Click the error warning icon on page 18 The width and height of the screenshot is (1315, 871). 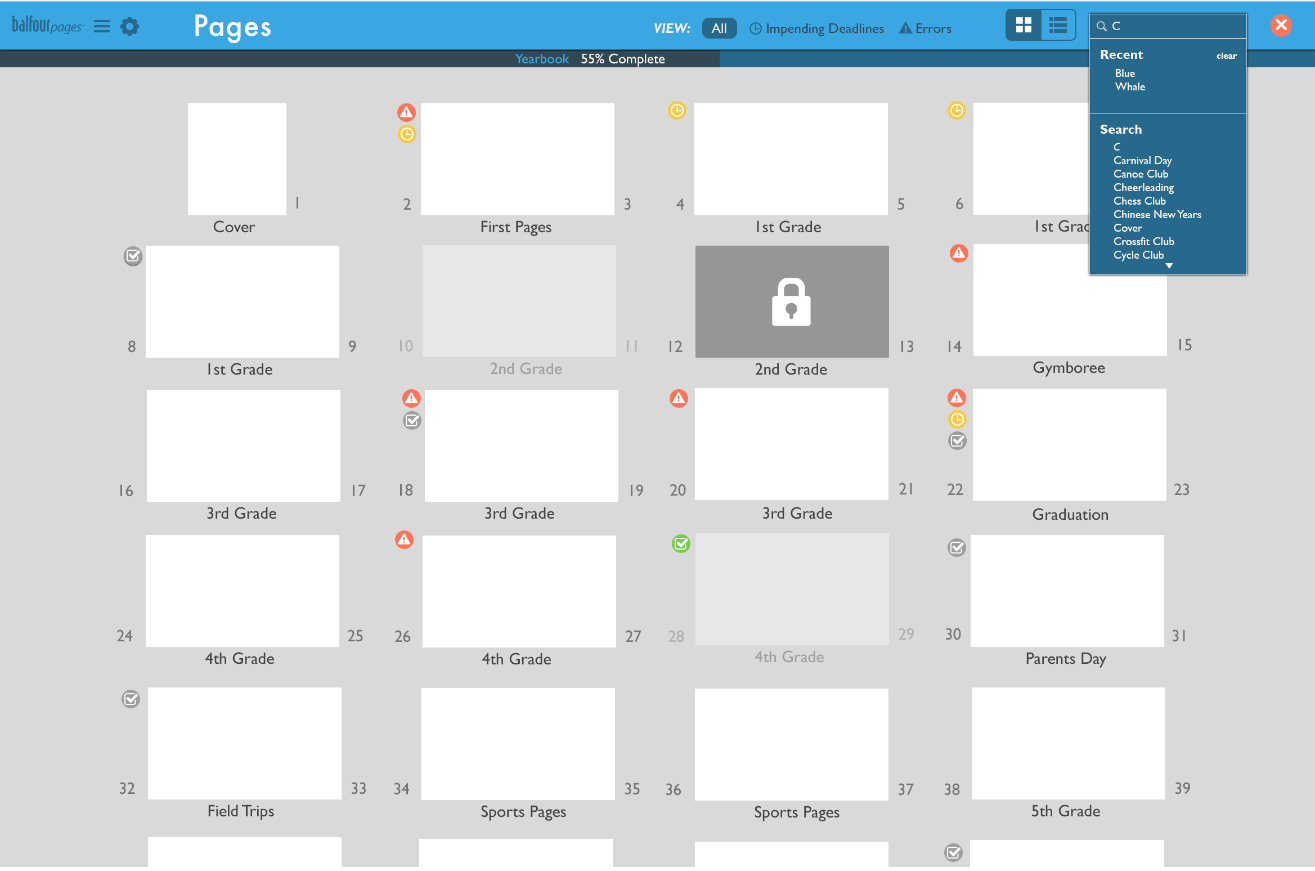(x=411, y=398)
